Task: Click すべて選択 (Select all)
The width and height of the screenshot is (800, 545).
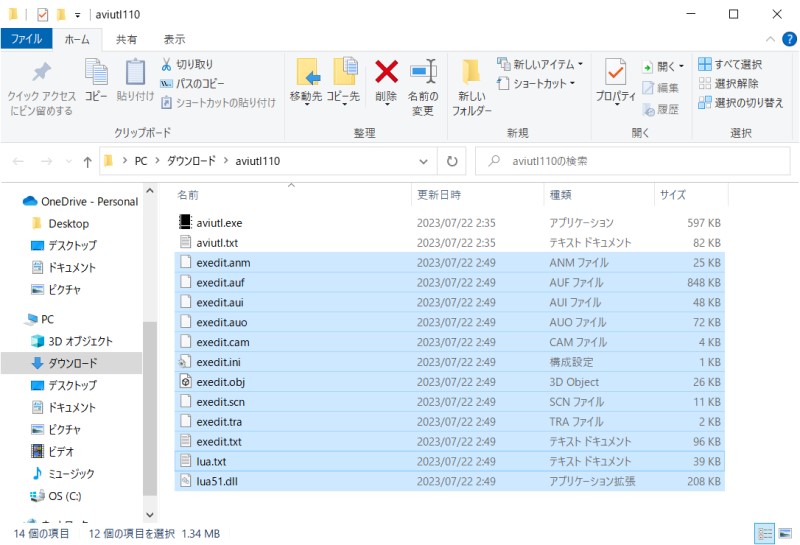Action: click(x=730, y=64)
